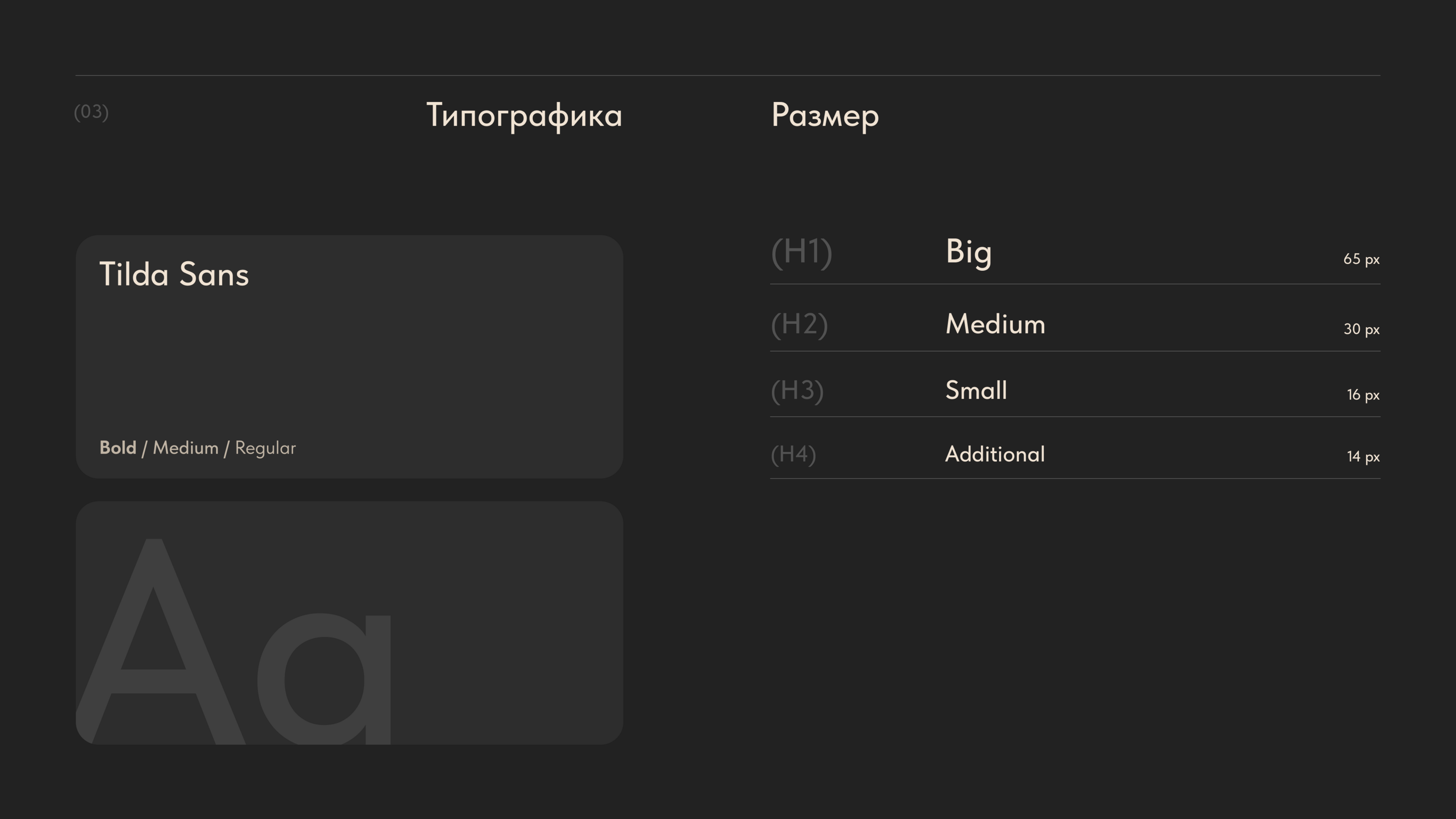Image resolution: width=1456 pixels, height=819 pixels.
Task: Click the (H4) tag label
Action: (x=793, y=454)
